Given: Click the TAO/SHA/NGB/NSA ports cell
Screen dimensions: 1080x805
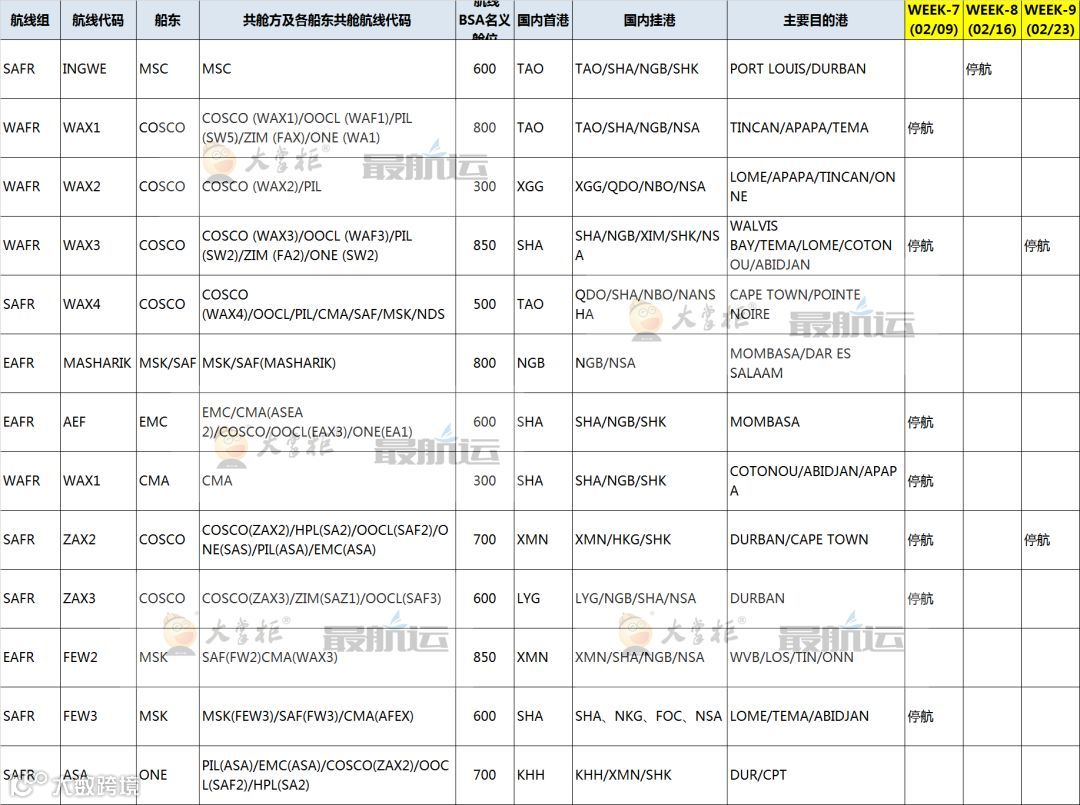Looking at the screenshot, I should pyautogui.click(x=650, y=127).
